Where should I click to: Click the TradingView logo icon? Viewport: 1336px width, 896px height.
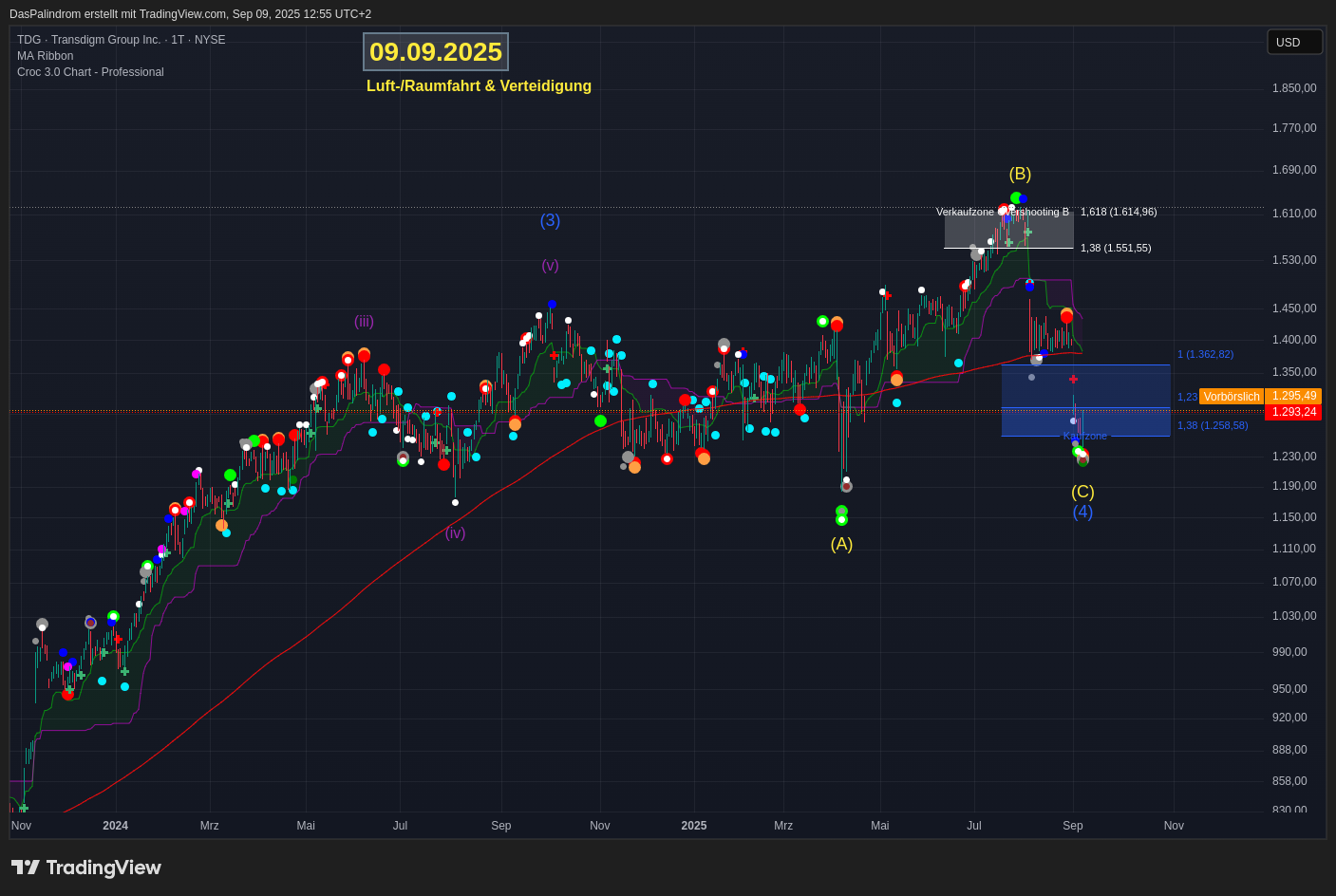pyautogui.click(x=26, y=868)
